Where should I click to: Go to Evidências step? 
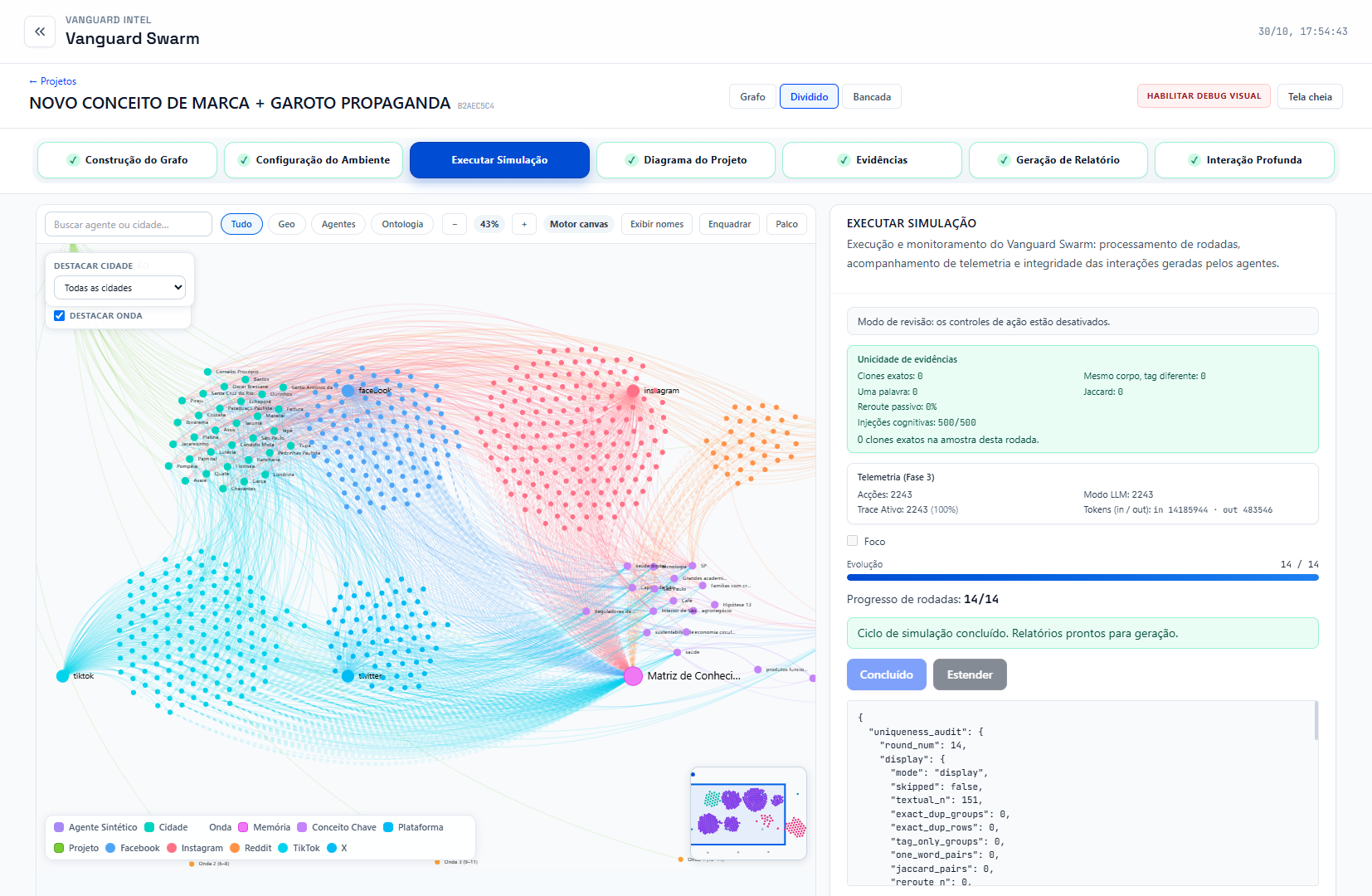click(872, 160)
